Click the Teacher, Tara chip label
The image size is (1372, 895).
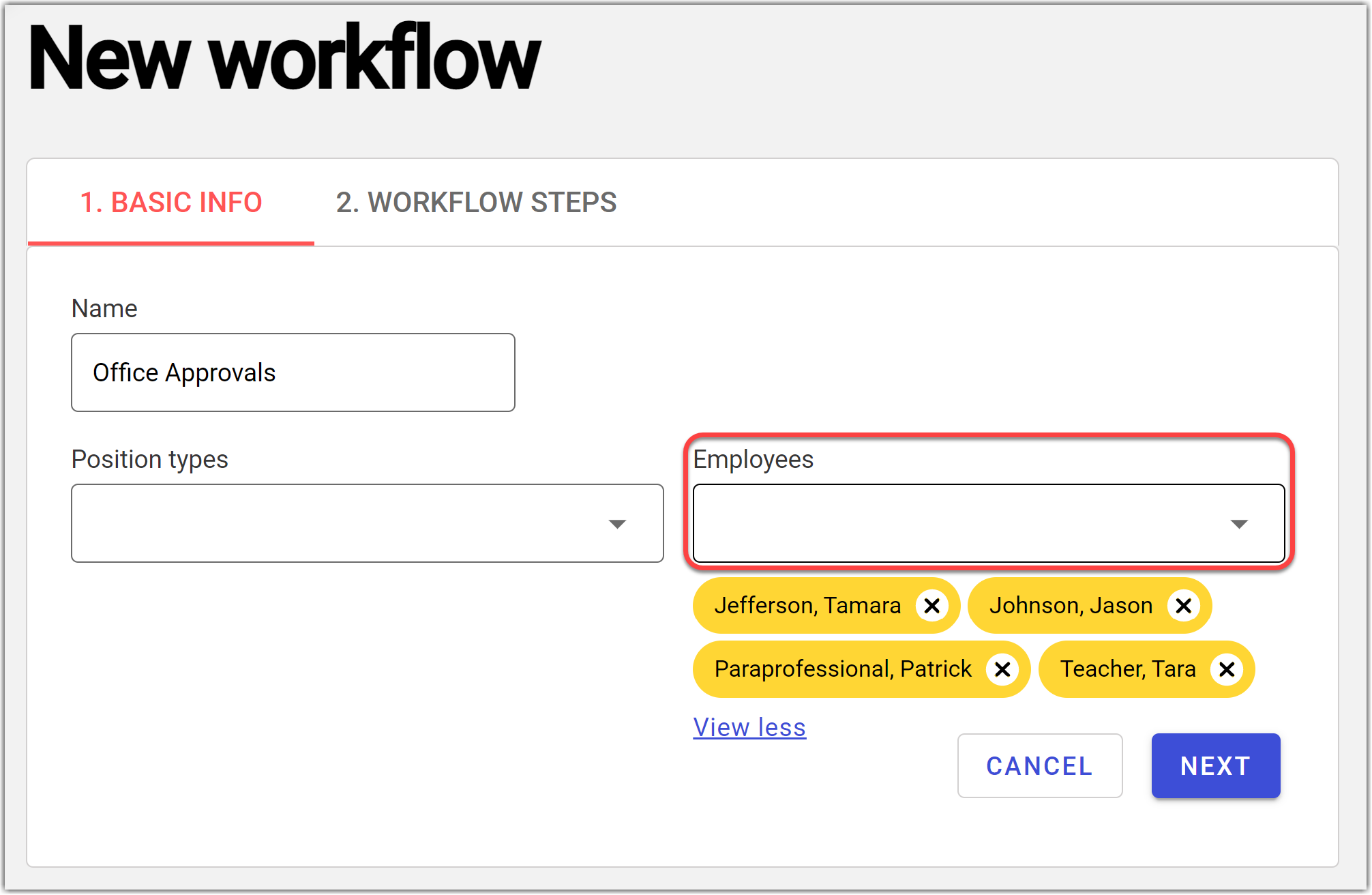[1128, 669]
